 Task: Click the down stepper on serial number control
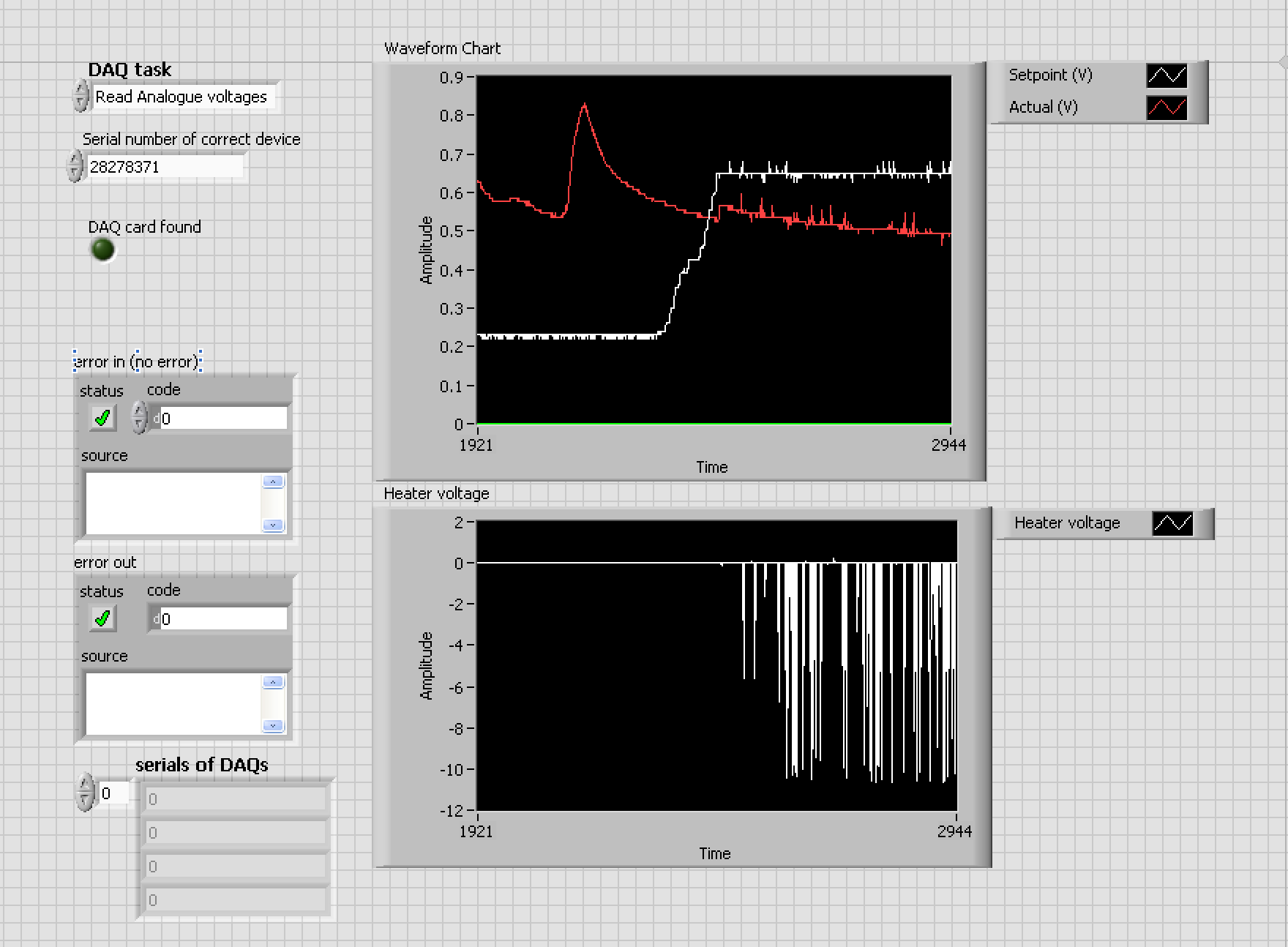tap(76, 173)
